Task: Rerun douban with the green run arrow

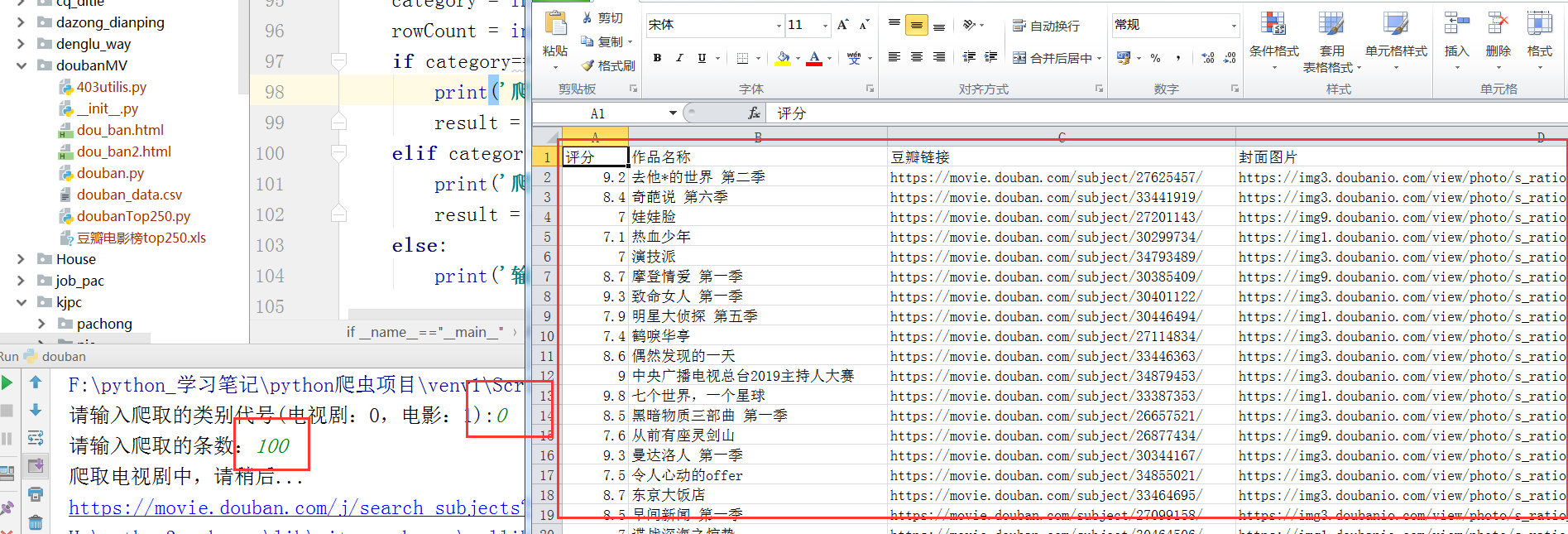Action: (x=7, y=382)
